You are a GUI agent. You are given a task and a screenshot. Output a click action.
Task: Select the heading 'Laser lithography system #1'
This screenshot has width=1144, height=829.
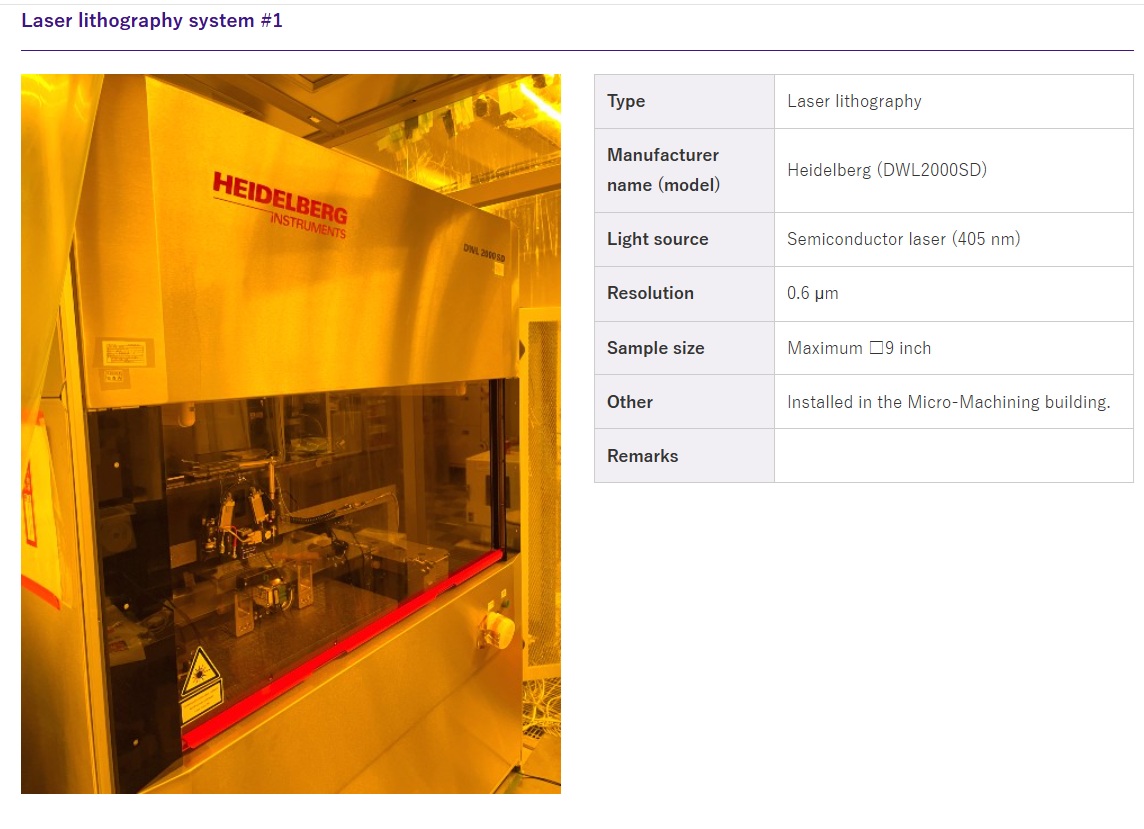152,20
